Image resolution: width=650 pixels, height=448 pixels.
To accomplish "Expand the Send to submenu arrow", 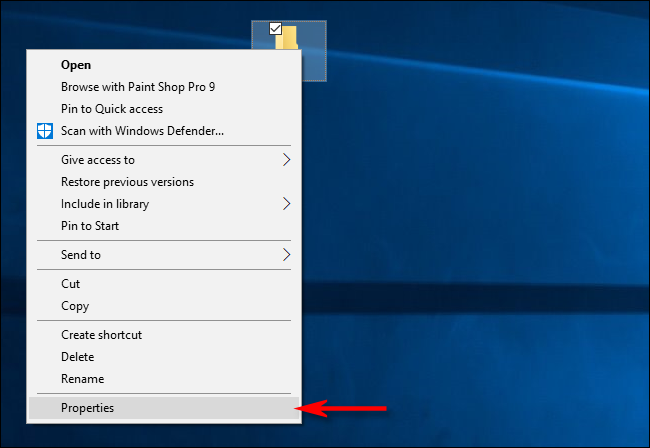I will (x=287, y=255).
